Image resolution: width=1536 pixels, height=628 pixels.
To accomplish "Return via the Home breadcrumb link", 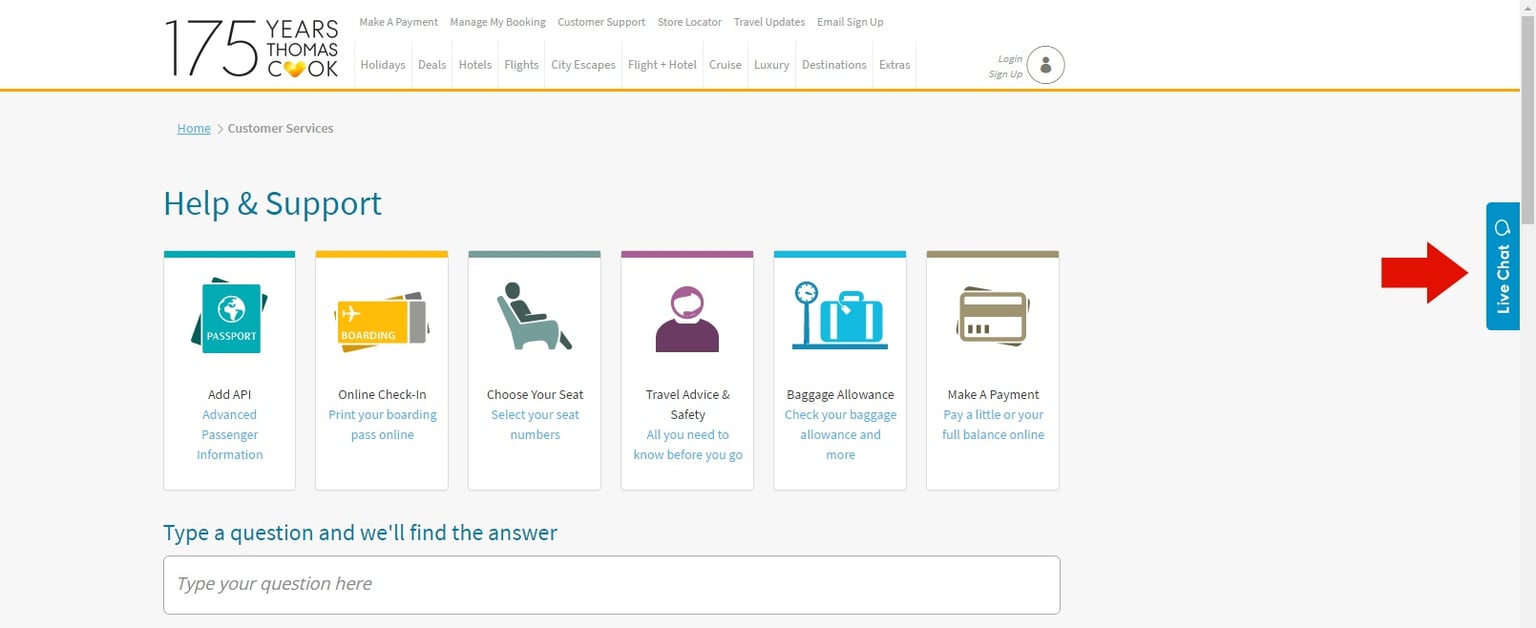I will (193, 128).
